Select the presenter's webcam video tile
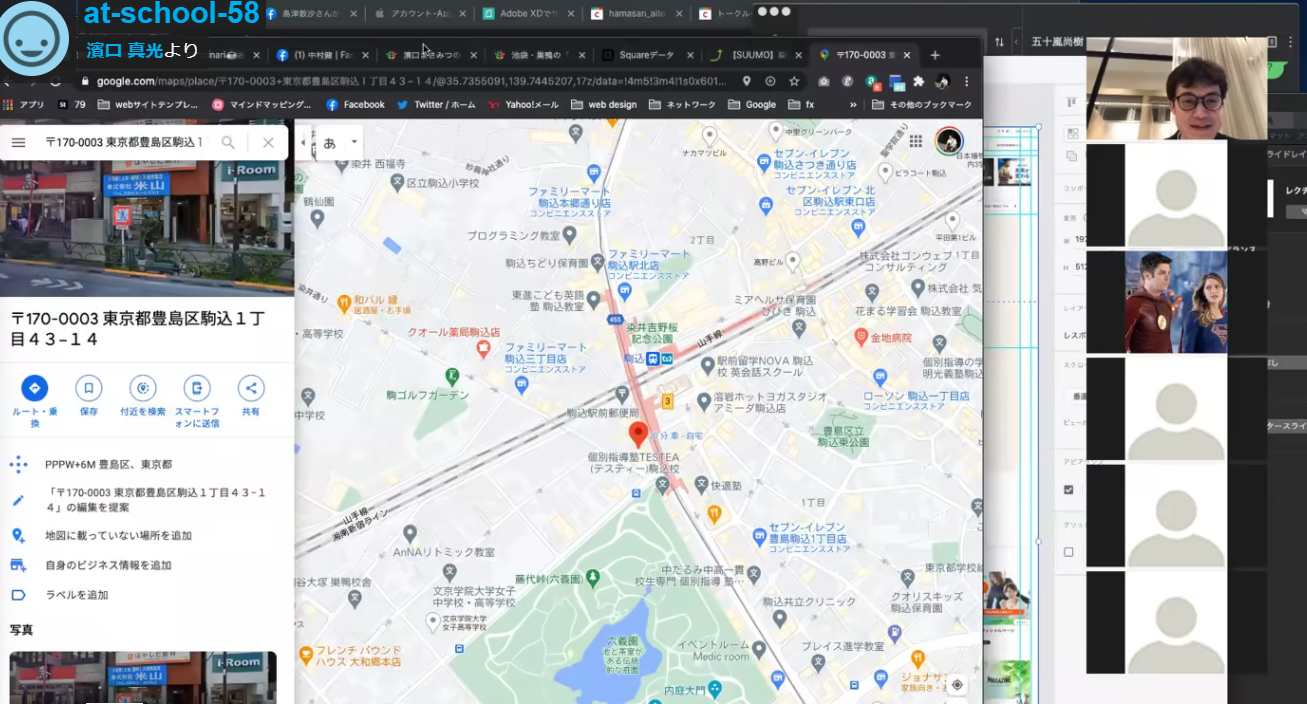This screenshot has width=1307, height=704. point(1176,89)
